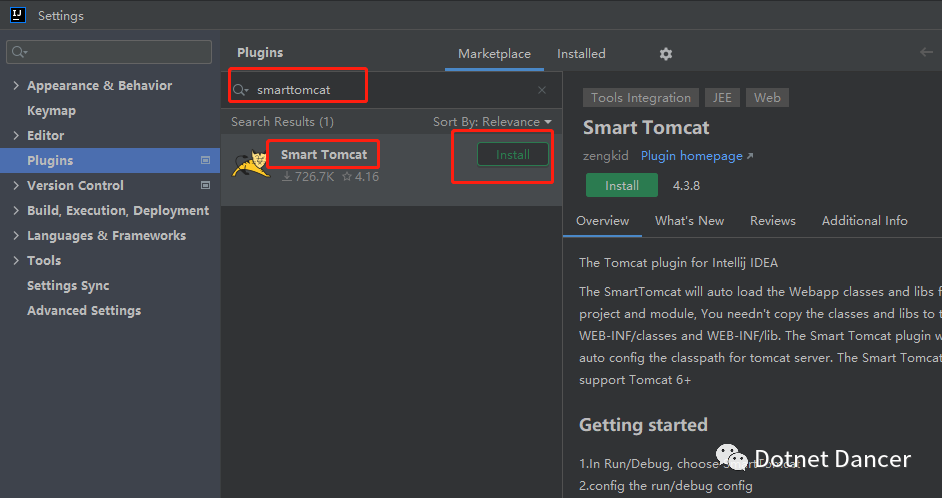Click the Plugins project-level indicator icon
Screen dimensions: 942x498
pyautogui.click(x=205, y=160)
